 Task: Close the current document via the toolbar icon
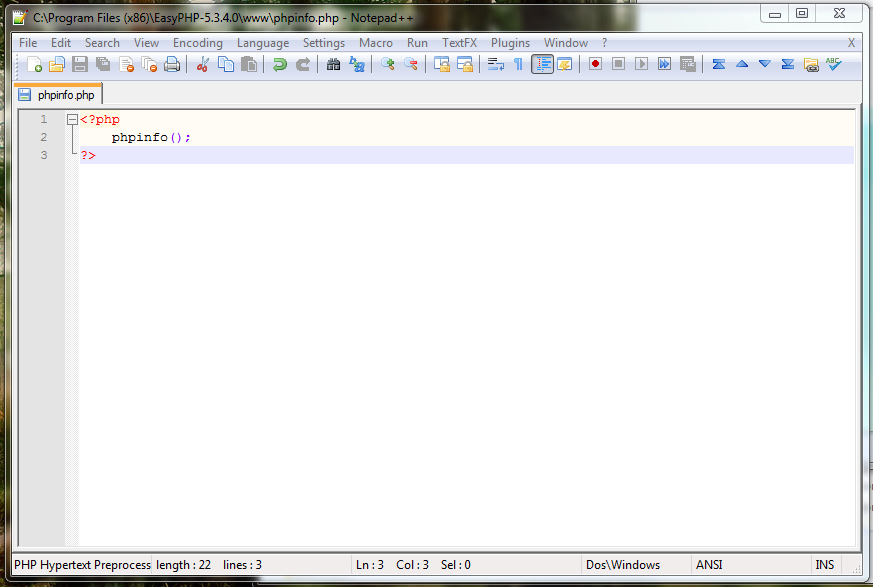pos(126,65)
